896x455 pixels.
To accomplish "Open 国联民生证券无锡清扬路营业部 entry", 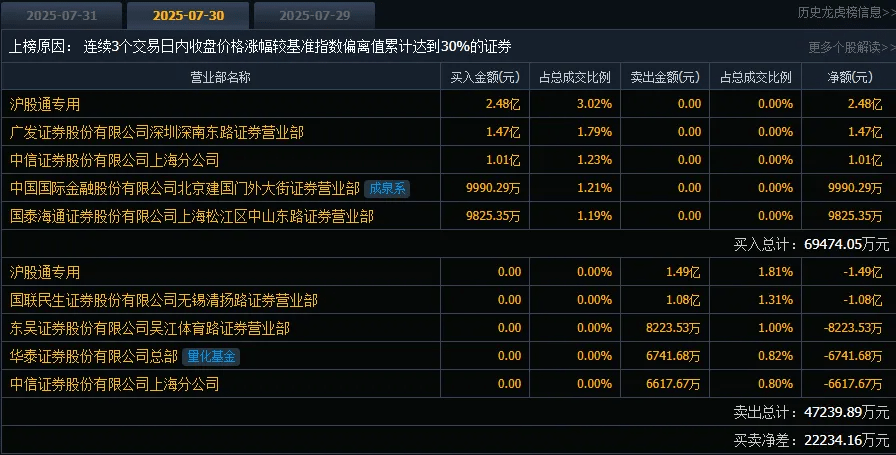I will coord(163,300).
